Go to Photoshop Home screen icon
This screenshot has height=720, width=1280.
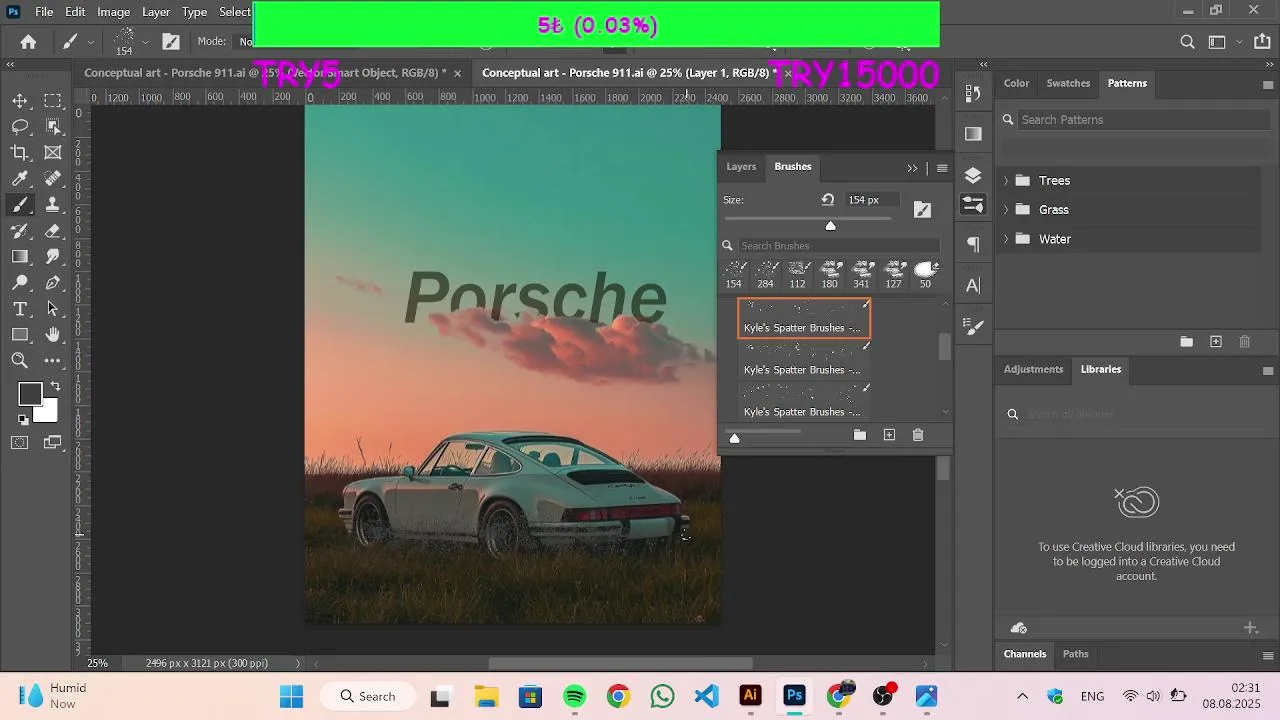(28, 42)
